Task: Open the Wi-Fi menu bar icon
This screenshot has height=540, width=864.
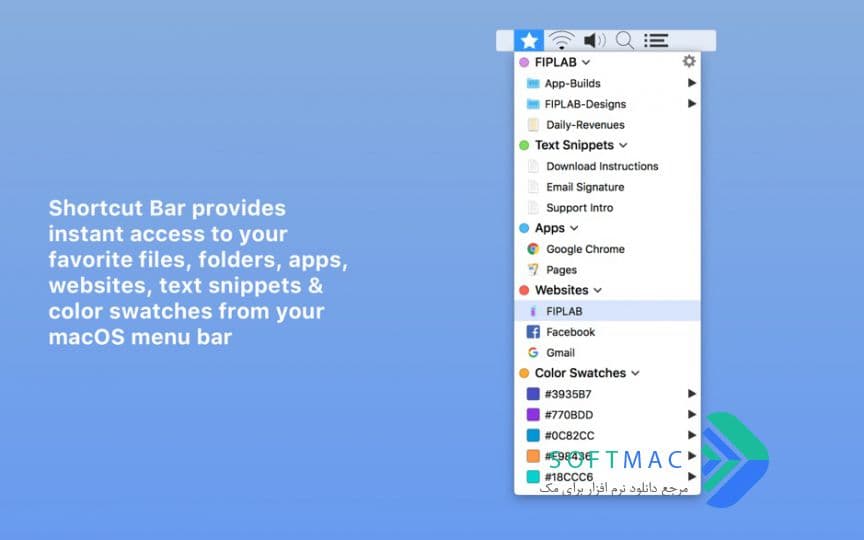Action: tap(561, 40)
